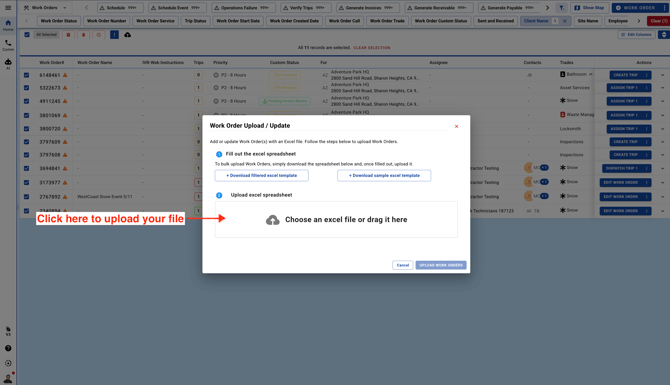Open three-dot menu on CREATE TRIP for 6148461
The height and width of the screenshot is (385, 670).
tap(646, 75)
